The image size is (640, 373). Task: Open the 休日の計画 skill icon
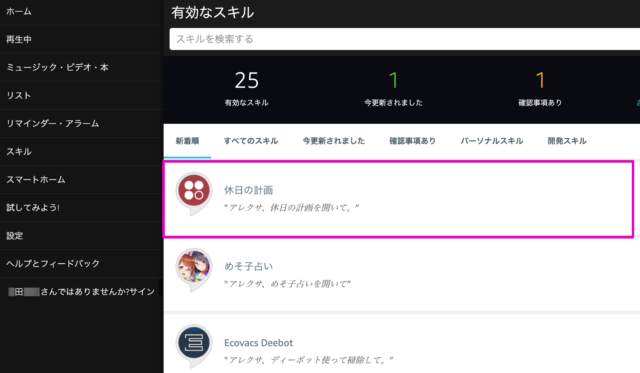[x=194, y=193]
